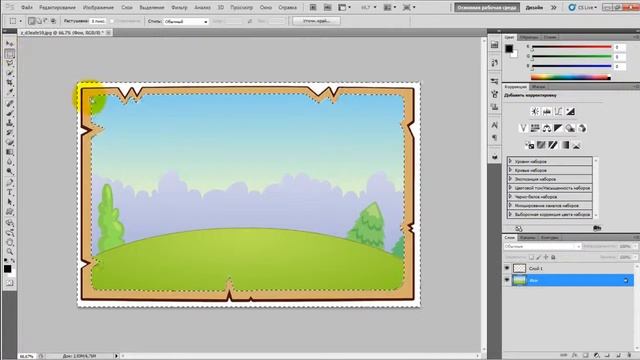The image size is (640, 360).
Task: Toggle the anti-alias (Сглаживание) checkbox
Action: point(111,21)
